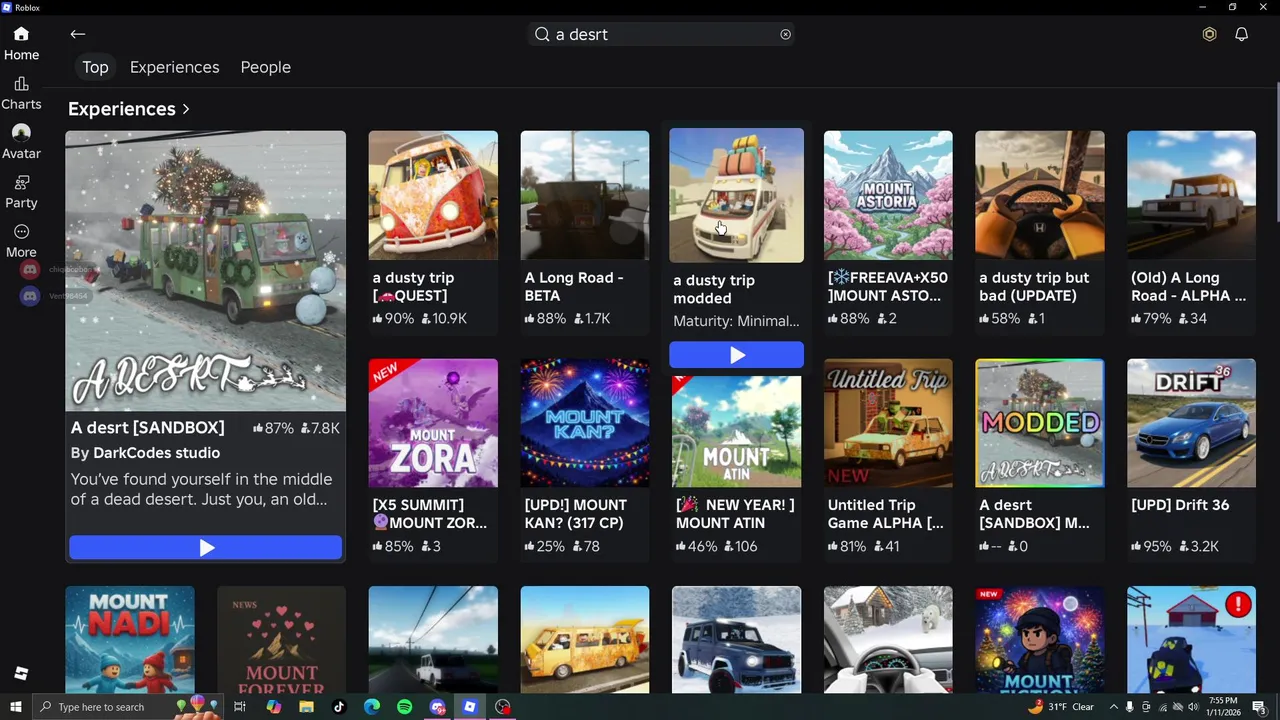Open A desrt [SANDBOX] MODDED thumbnail
Image resolution: width=1280 pixels, height=720 pixels.
(x=1040, y=423)
